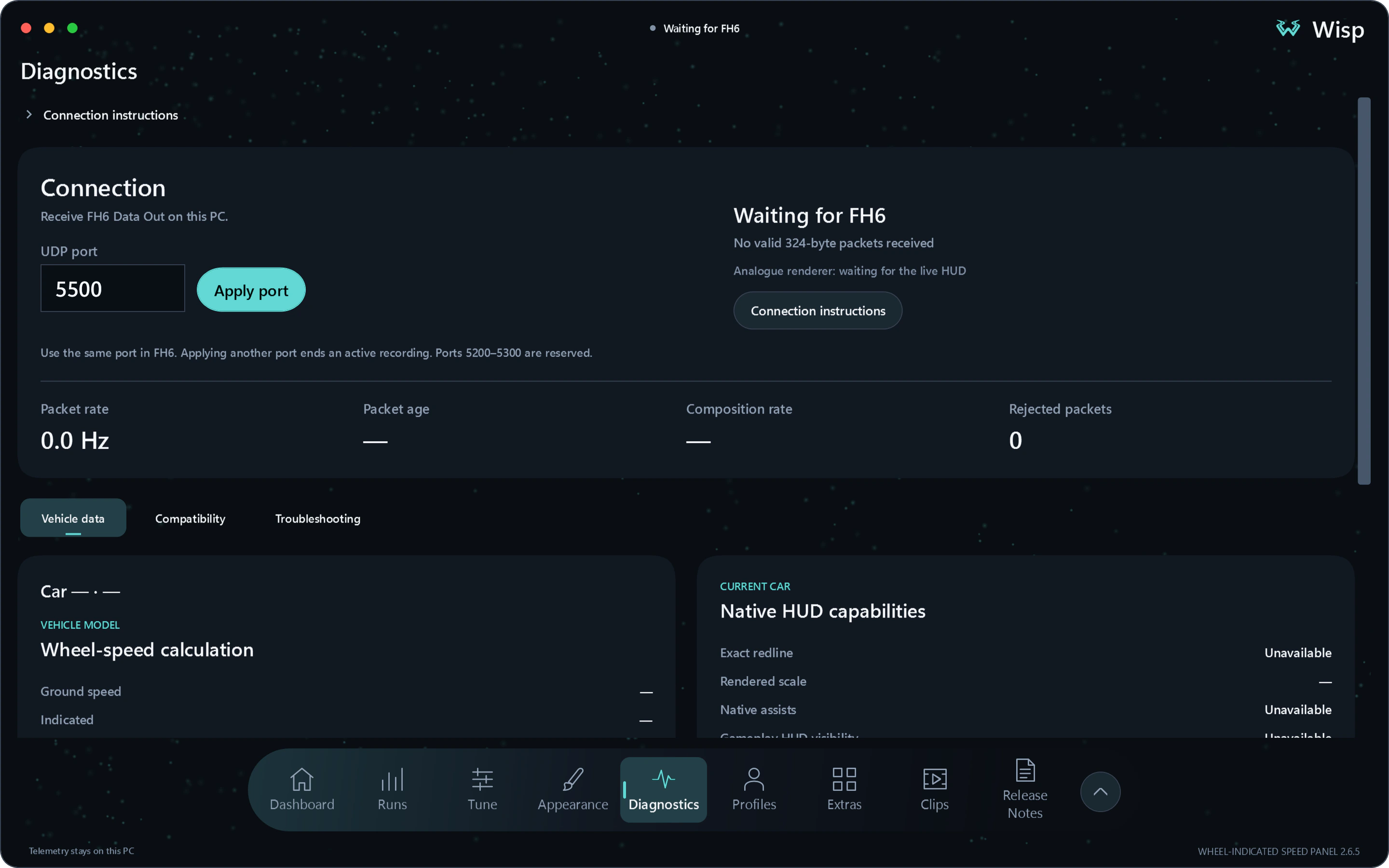The width and height of the screenshot is (1389, 868).
Task: Open the Tune sliders icon
Action: tap(482, 779)
